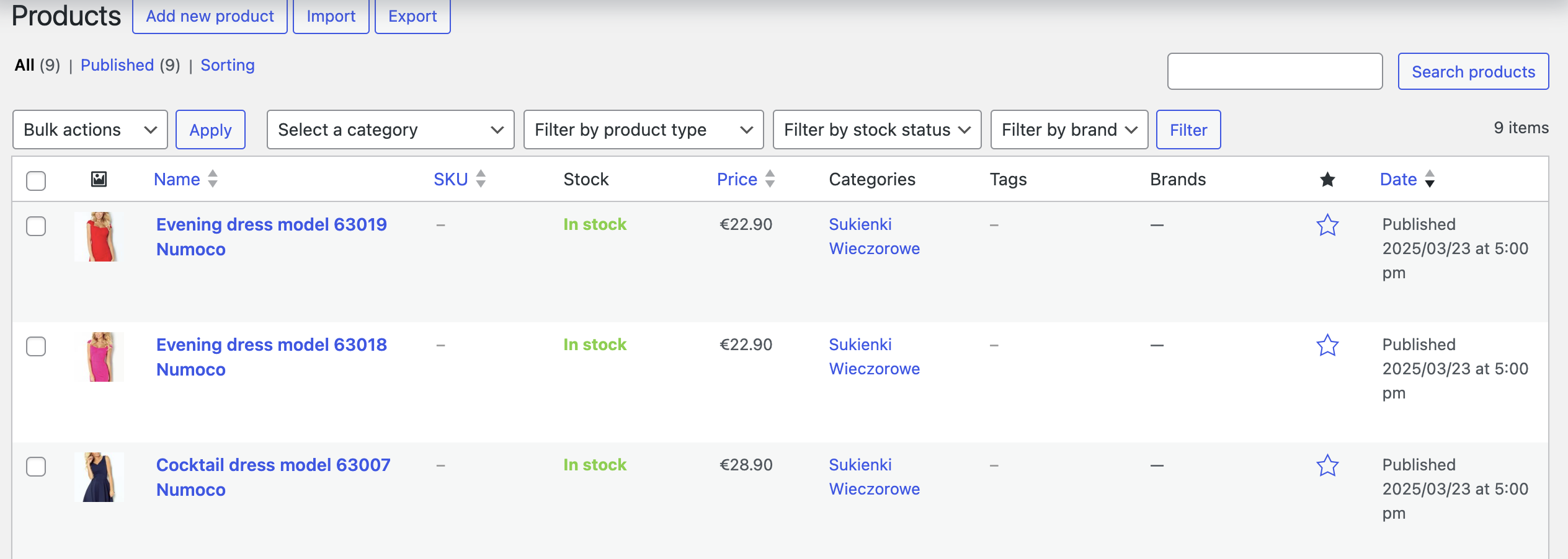Star Evening dress model 63019 as featured

pyautogui.click(x=1327, y=225)
